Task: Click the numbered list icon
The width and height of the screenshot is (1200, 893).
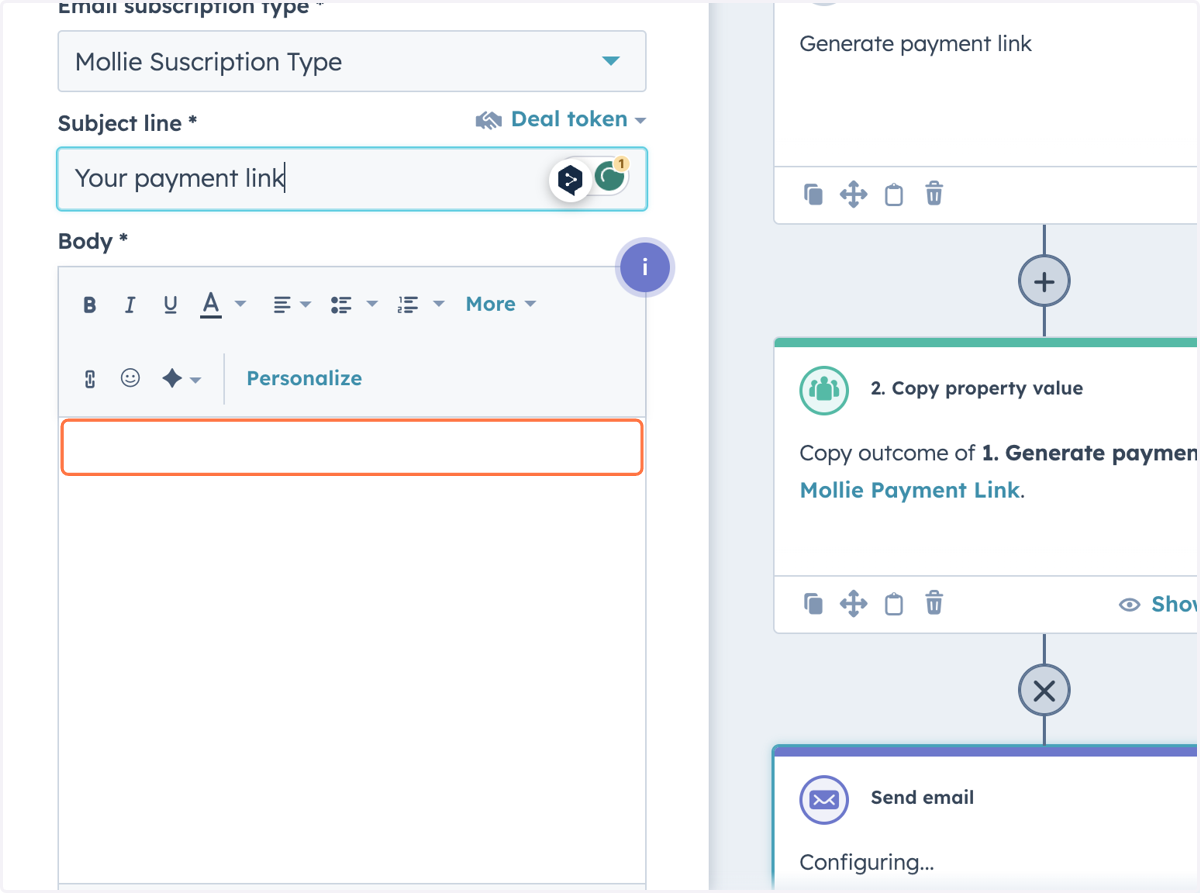Action: pos(407,305)
